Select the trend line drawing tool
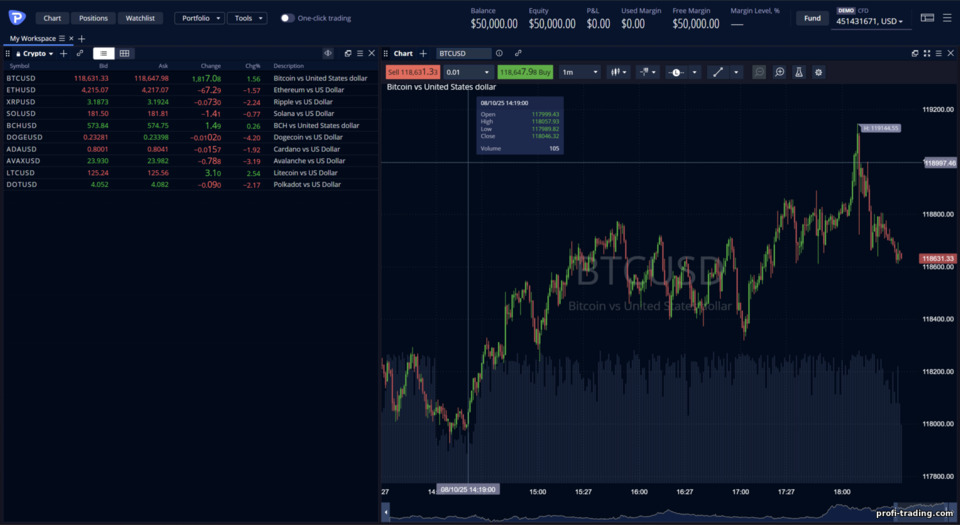Image resolution: width=960 pixels, height=525 pixels. click(x=718, y=72)
